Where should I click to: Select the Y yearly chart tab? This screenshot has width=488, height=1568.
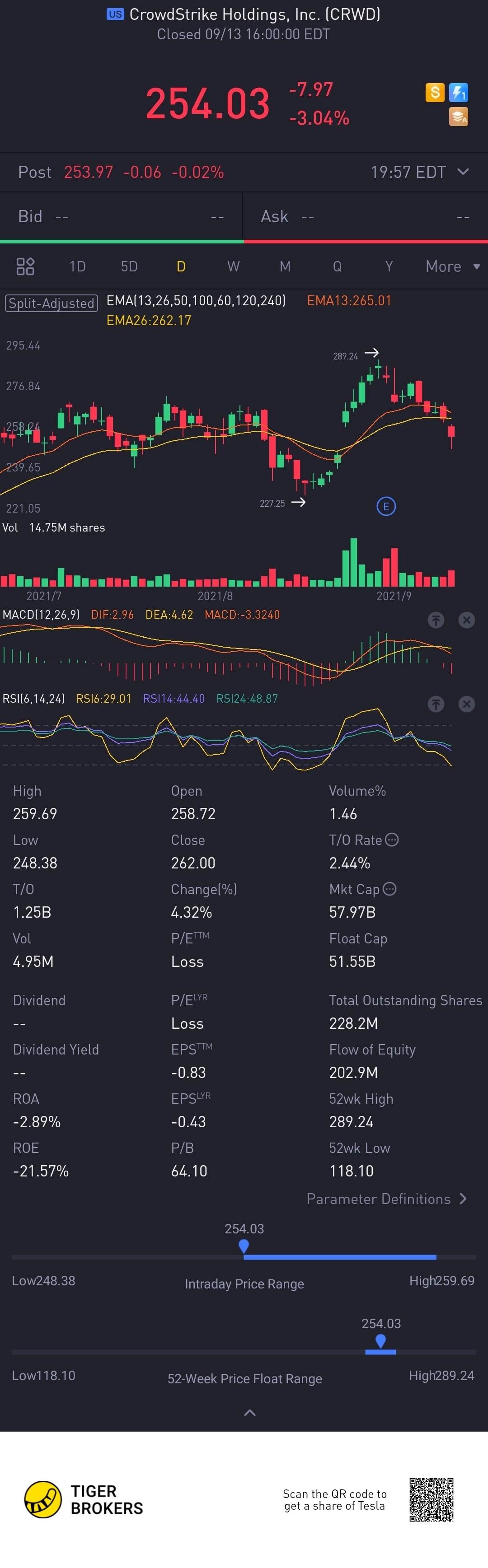click(x=389, y=266)
